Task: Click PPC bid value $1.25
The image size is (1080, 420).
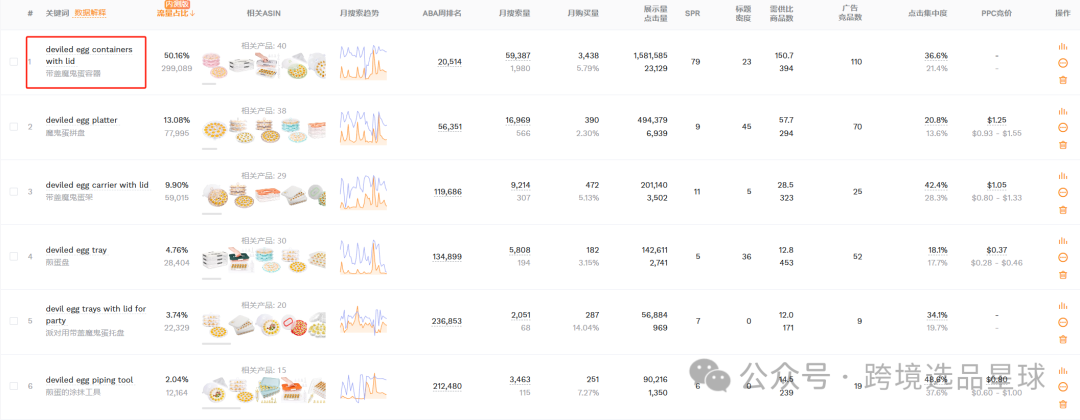Action: 996,120
